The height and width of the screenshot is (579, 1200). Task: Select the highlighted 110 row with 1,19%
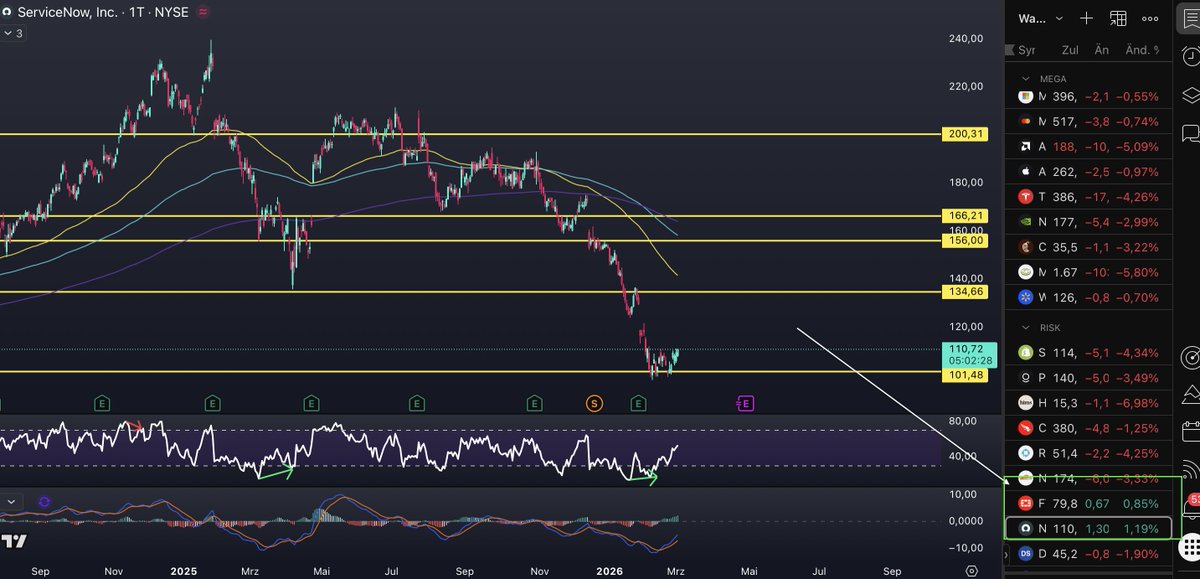[1091, 528]
